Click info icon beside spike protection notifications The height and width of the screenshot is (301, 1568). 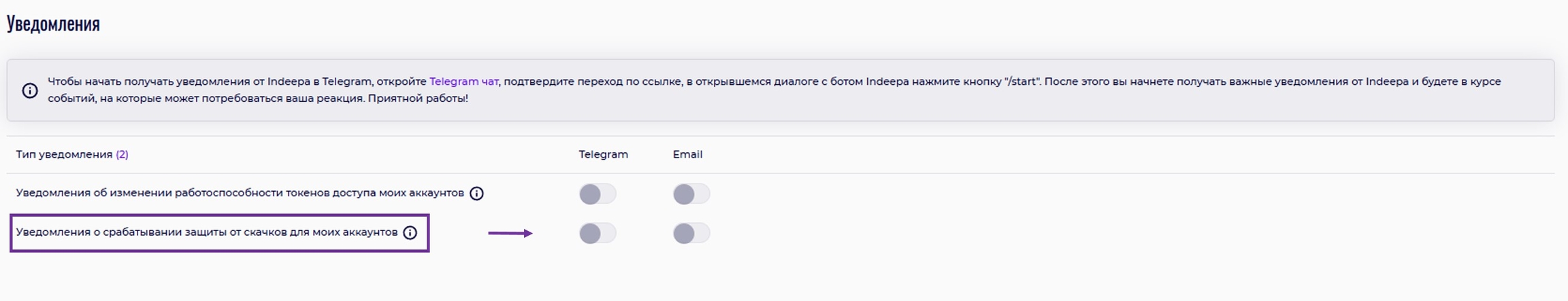click(410, 233)
